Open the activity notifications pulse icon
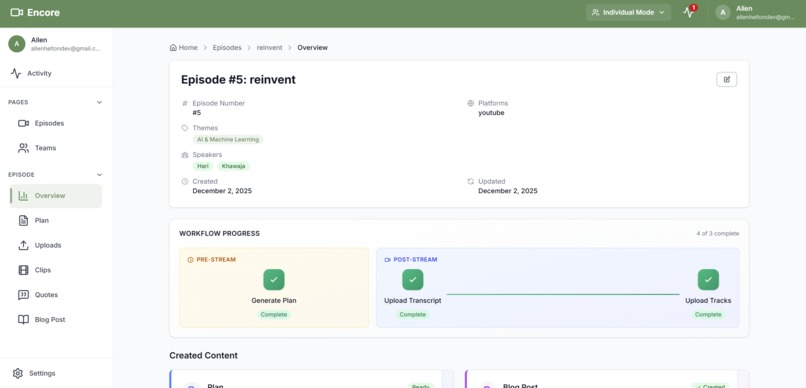The width and height of the screenshot is (806, 388). tap(689, 12)
